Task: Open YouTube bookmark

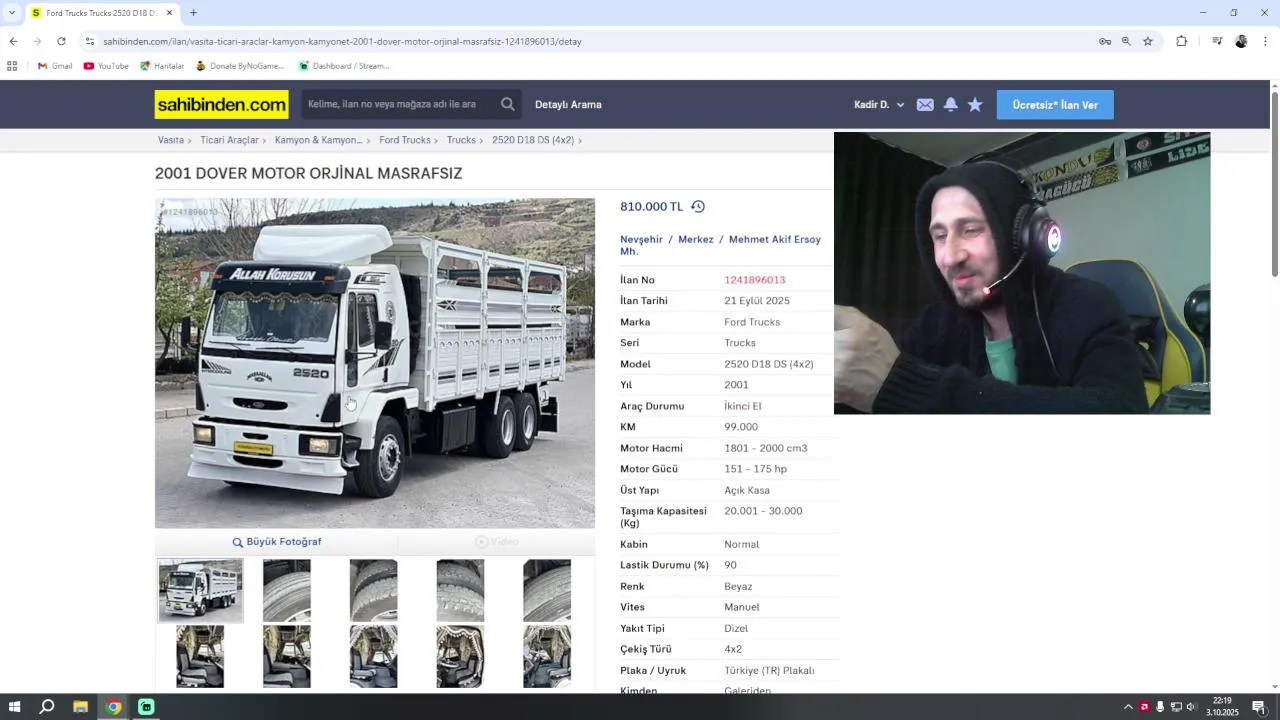Action: pyautogui.click(x=106, y=66)
